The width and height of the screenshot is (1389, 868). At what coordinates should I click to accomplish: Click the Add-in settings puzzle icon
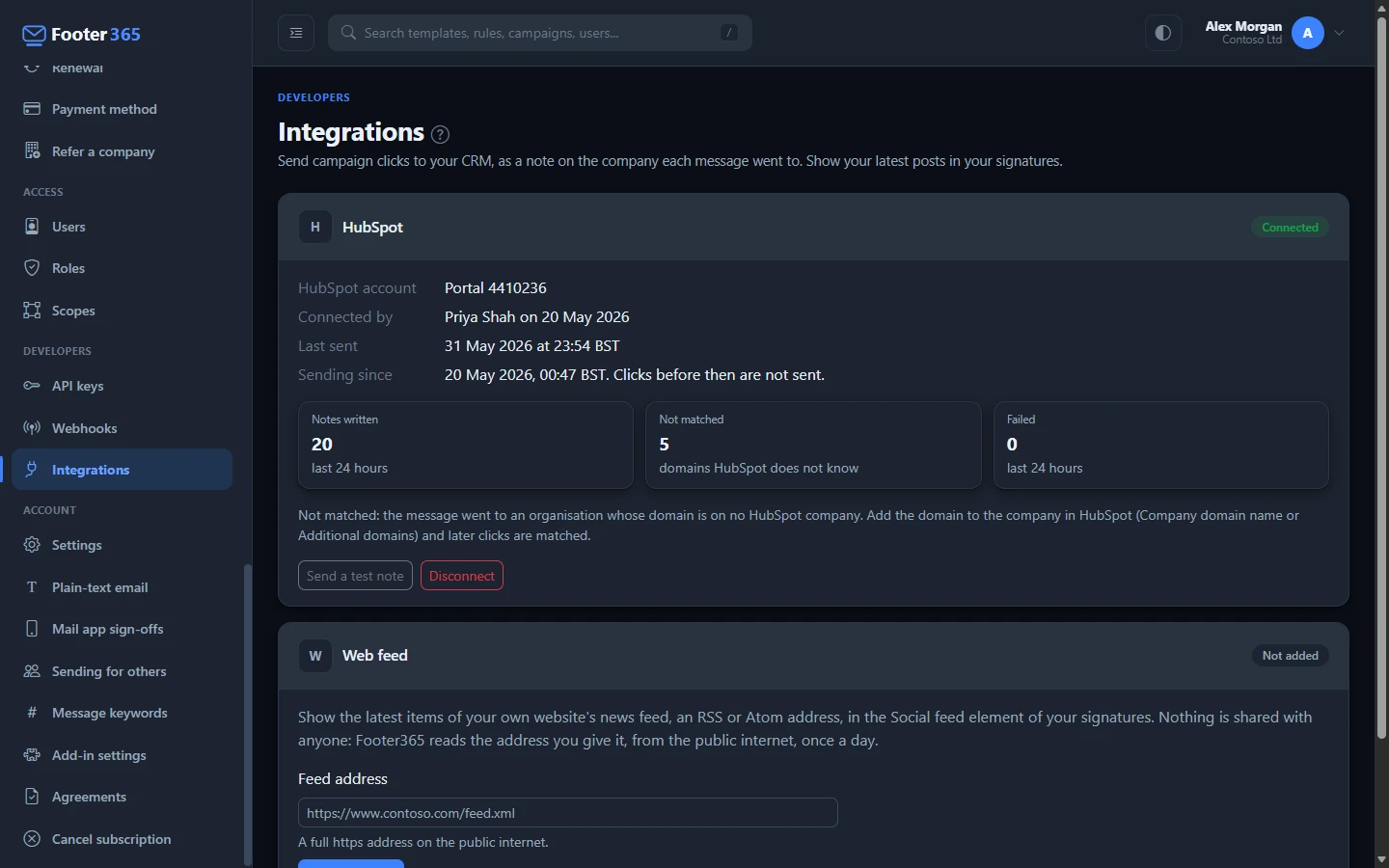click(x=32, y=755)
